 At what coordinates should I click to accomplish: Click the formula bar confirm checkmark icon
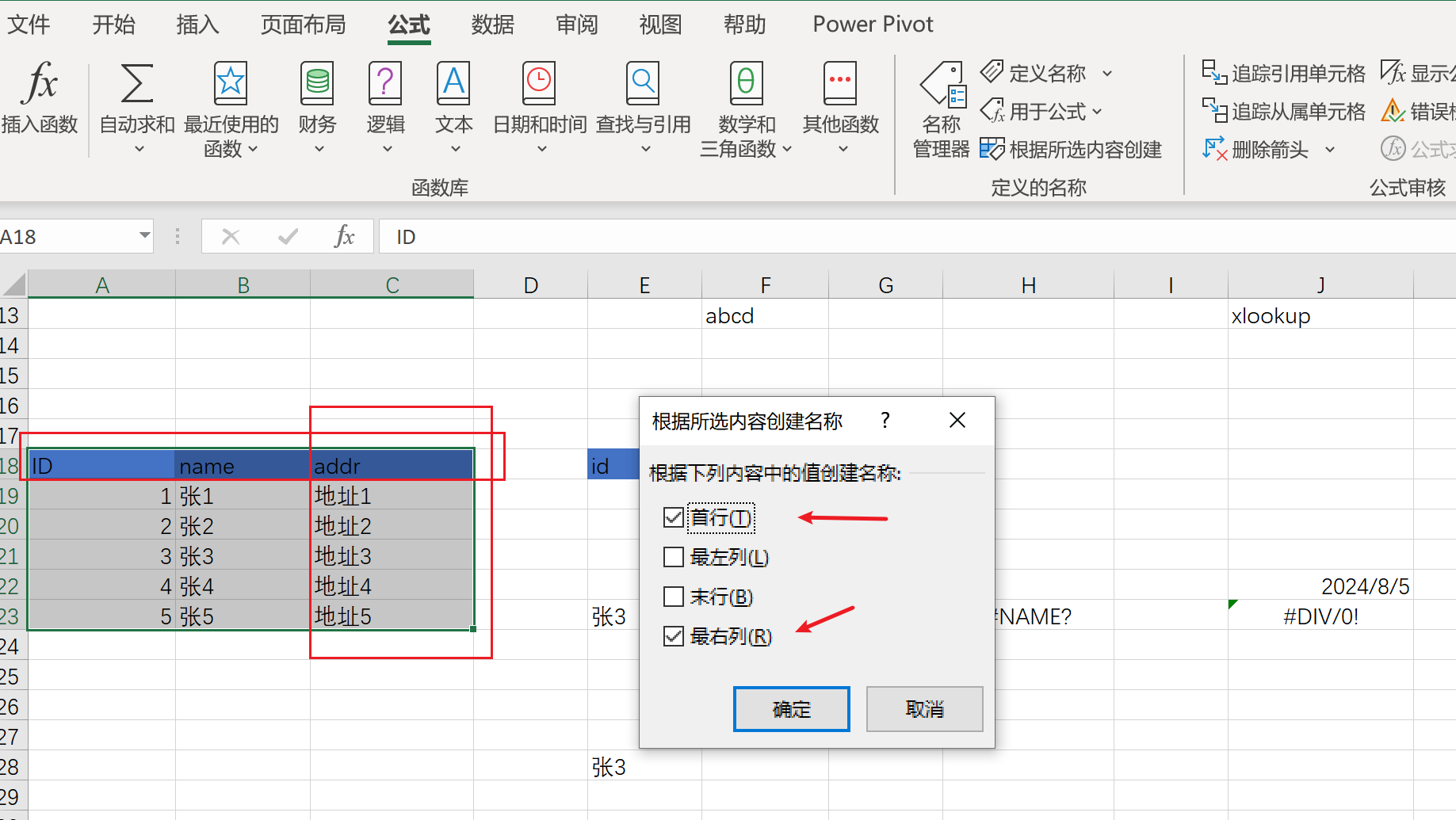[x=288, y=236]
